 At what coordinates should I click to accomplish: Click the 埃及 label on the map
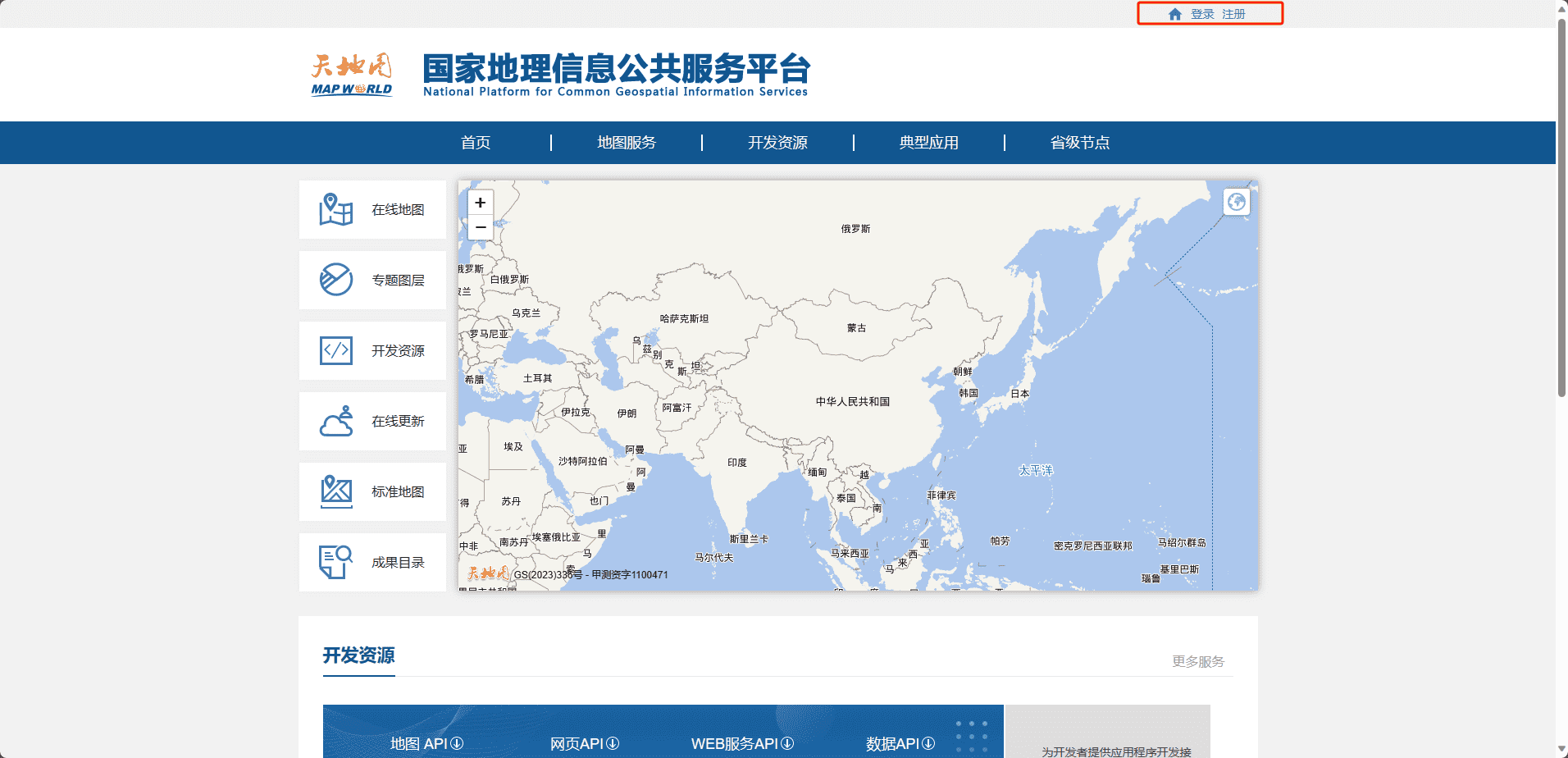pyautogui.click(x=513, y=447)
